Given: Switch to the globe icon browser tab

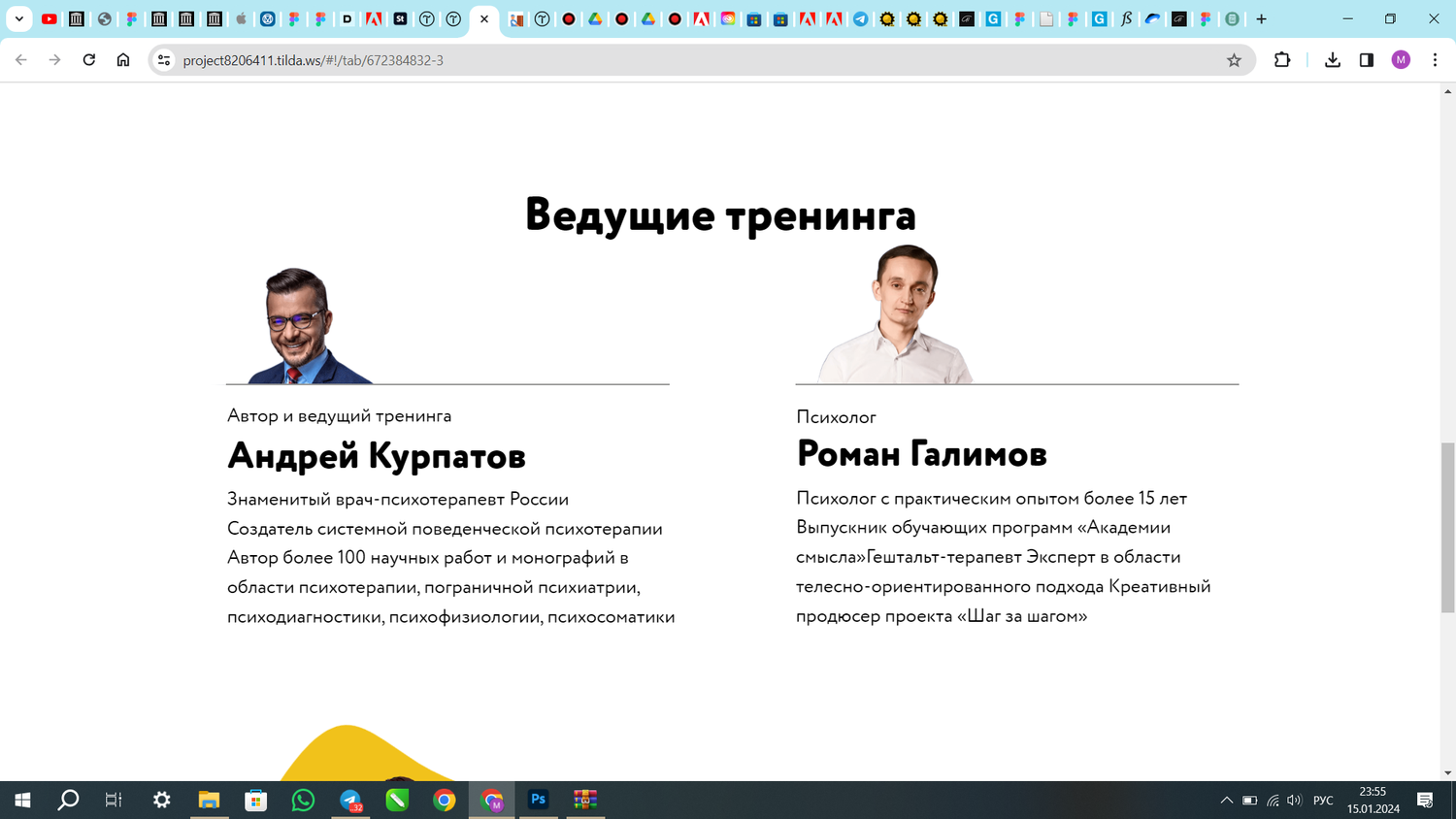Looking at the screenshot, I should click(x=104, y=18).
